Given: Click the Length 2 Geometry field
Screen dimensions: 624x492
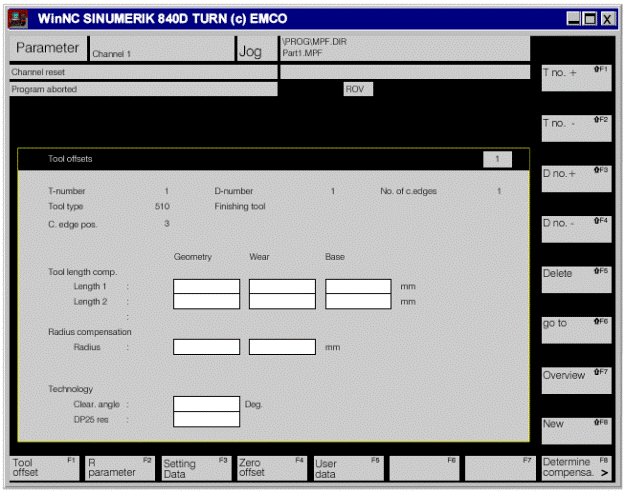Looking at the screenshot, I should pyautogui.click(x=207, y=301).
